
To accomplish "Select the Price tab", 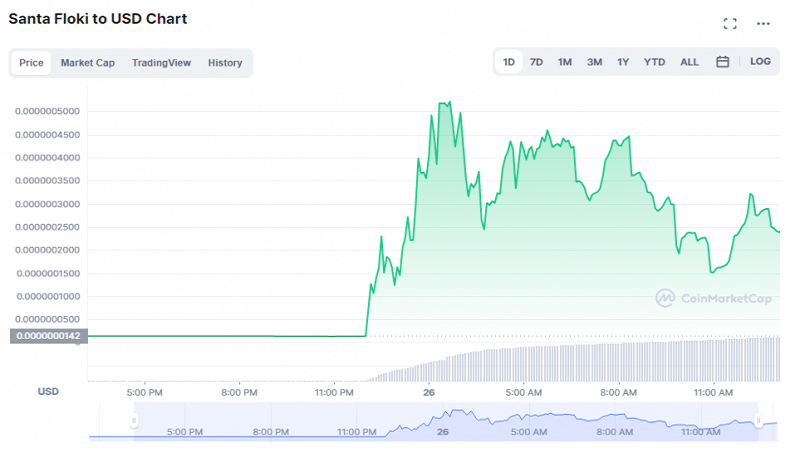I will pos(31,63).
